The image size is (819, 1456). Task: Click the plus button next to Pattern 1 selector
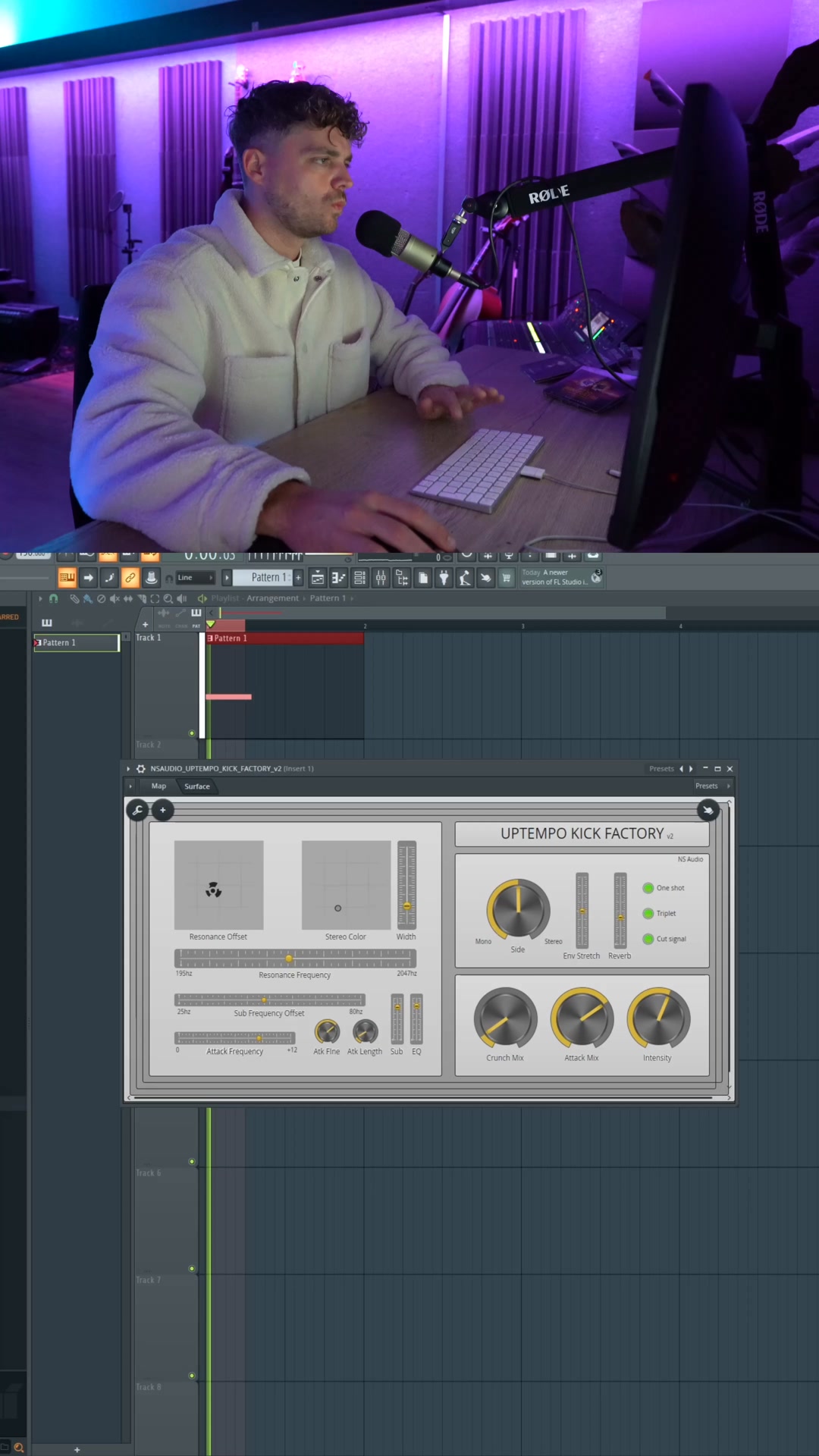(298, 578)
